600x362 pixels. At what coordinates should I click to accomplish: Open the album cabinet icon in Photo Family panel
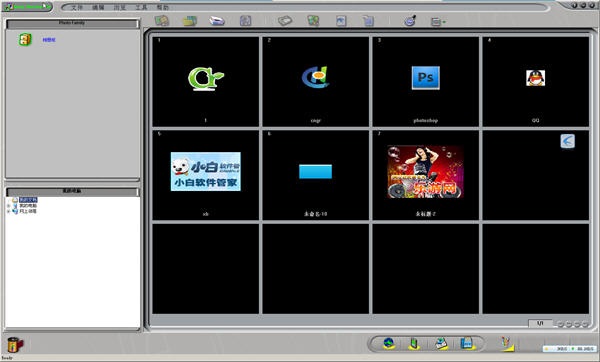25,39
